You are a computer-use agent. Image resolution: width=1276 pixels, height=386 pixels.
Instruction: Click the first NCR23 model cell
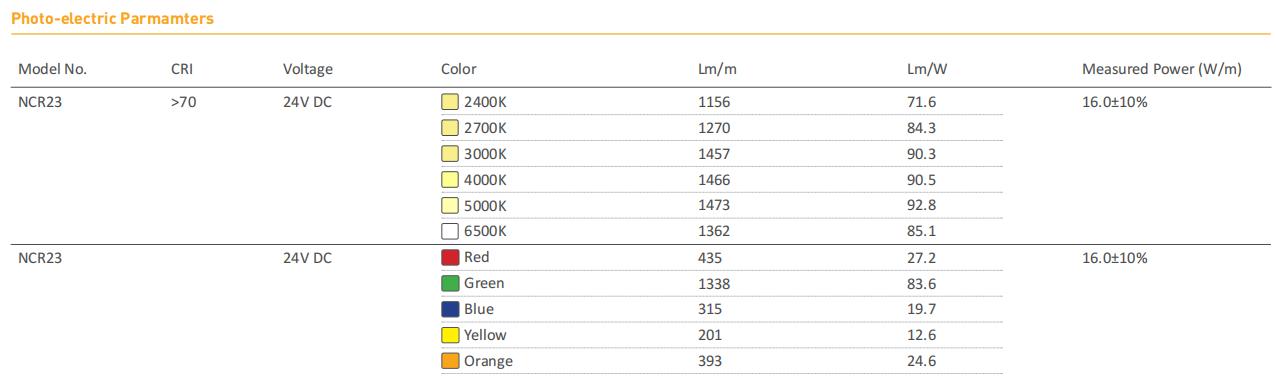tap(40, 102)
